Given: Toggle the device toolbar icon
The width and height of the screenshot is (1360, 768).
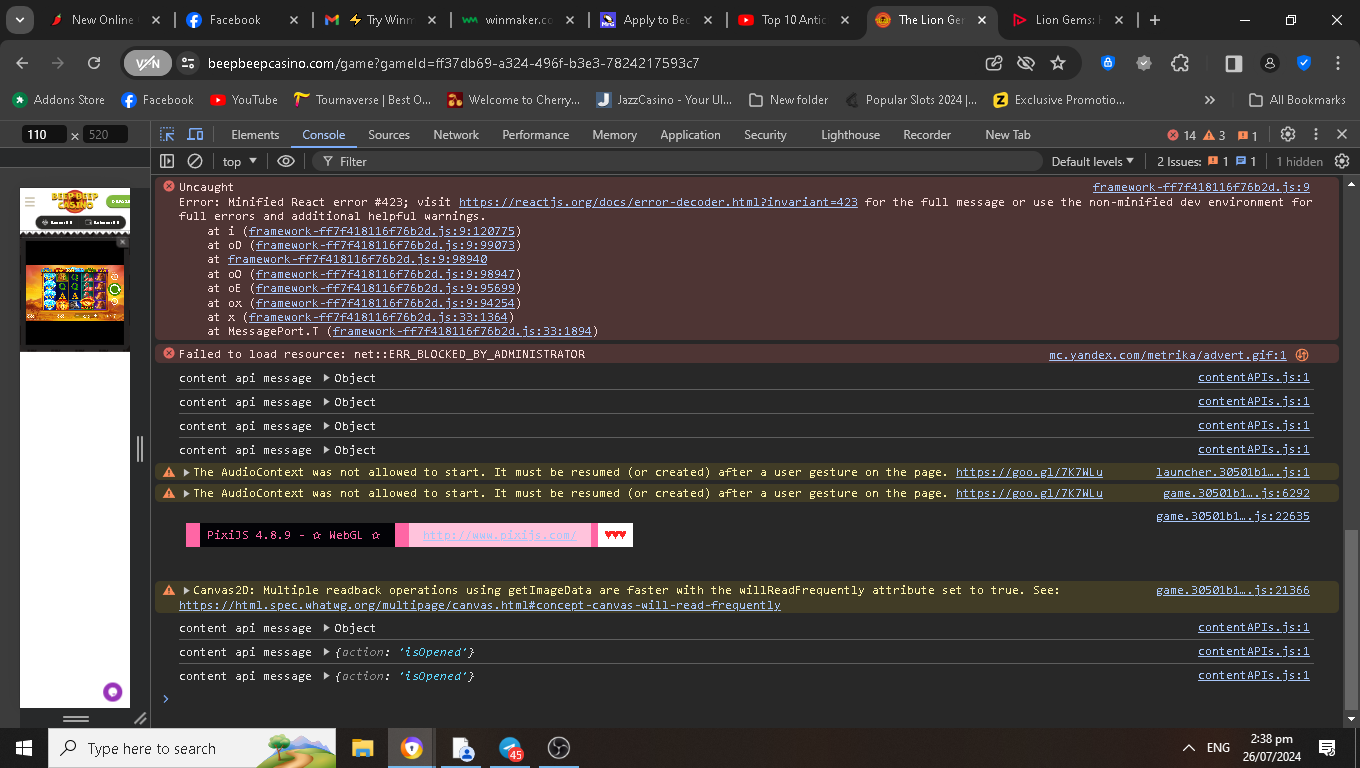Looking at the screenshot, I should pos(196,134).
